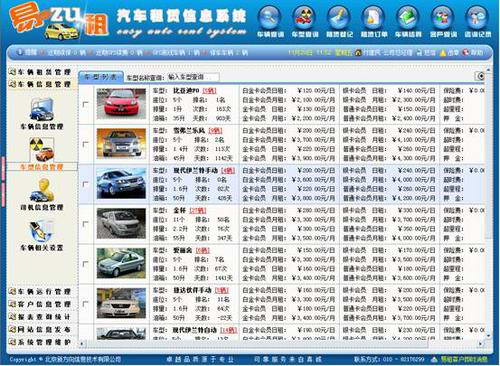
Task: Open 车辆相关设置 sidebar pen icon
Action: [x=41, y=231]
